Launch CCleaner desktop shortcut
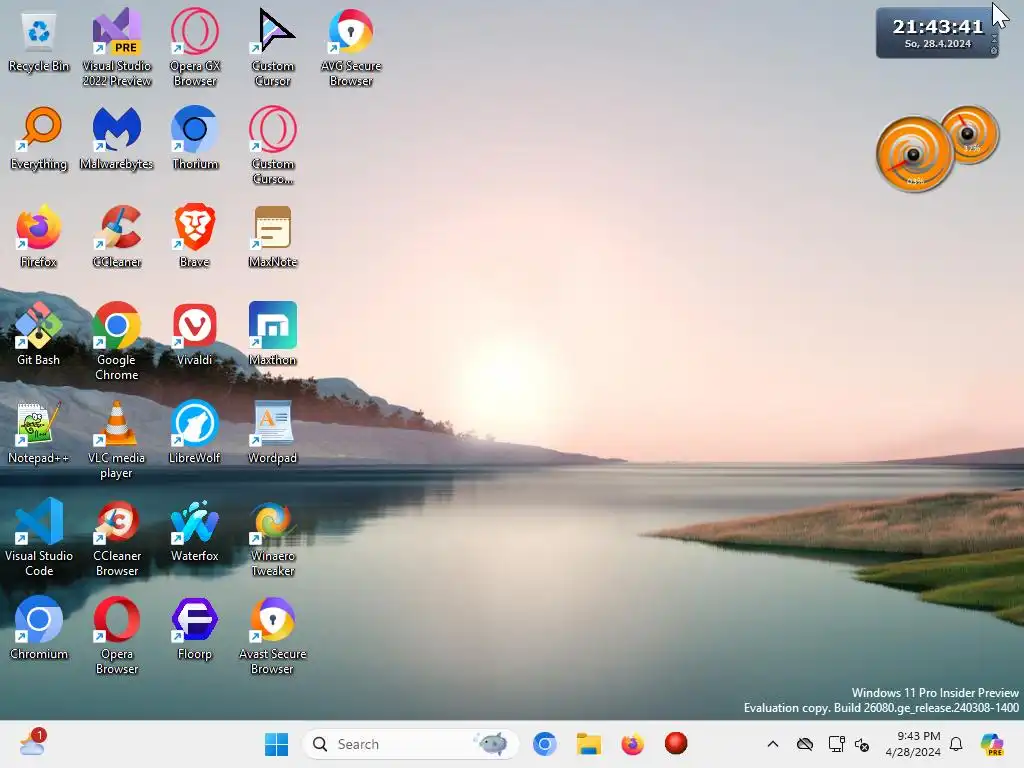 [x=116, y=237]
